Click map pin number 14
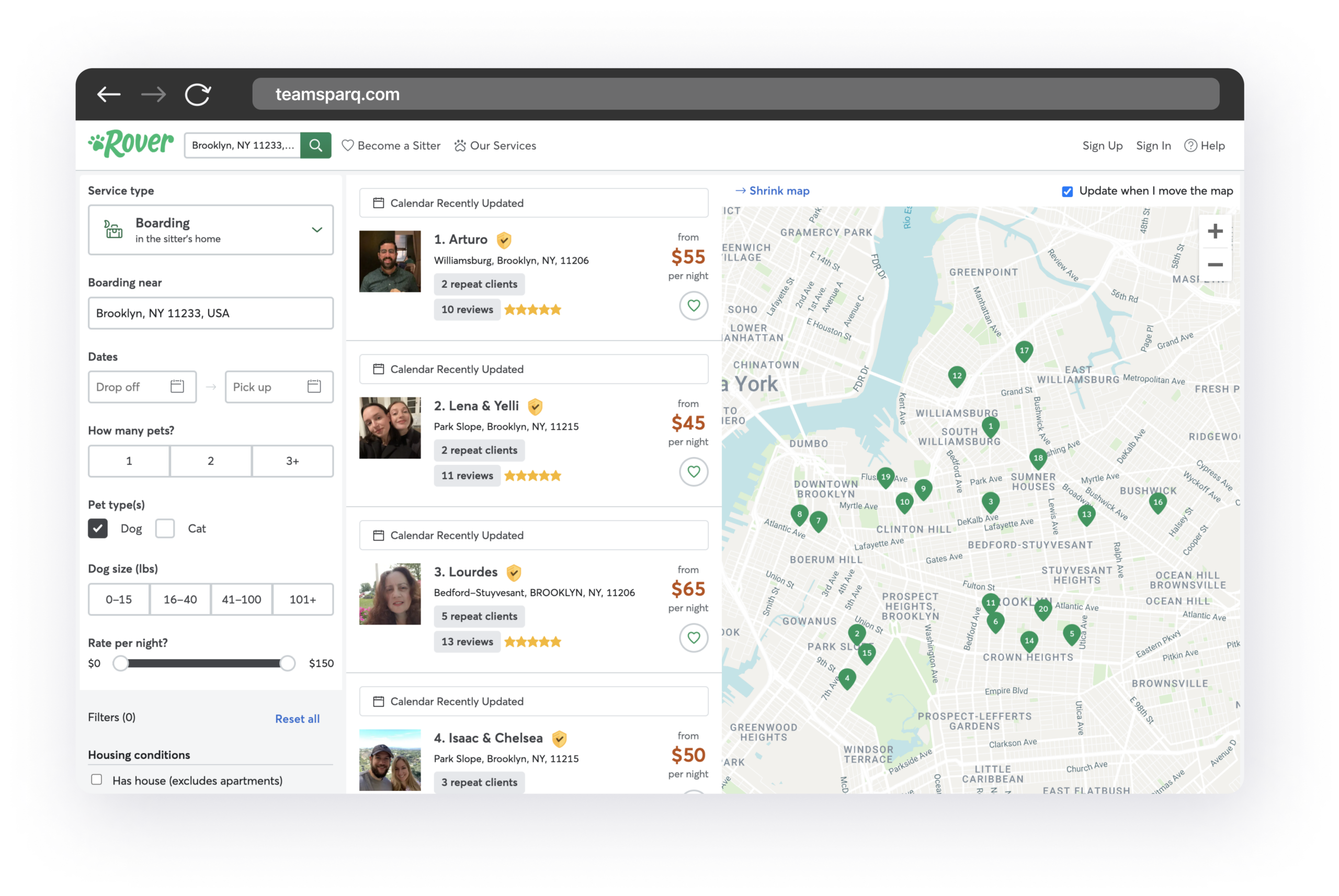Viewport: 1339px width, 896px height. point(1029,642)
